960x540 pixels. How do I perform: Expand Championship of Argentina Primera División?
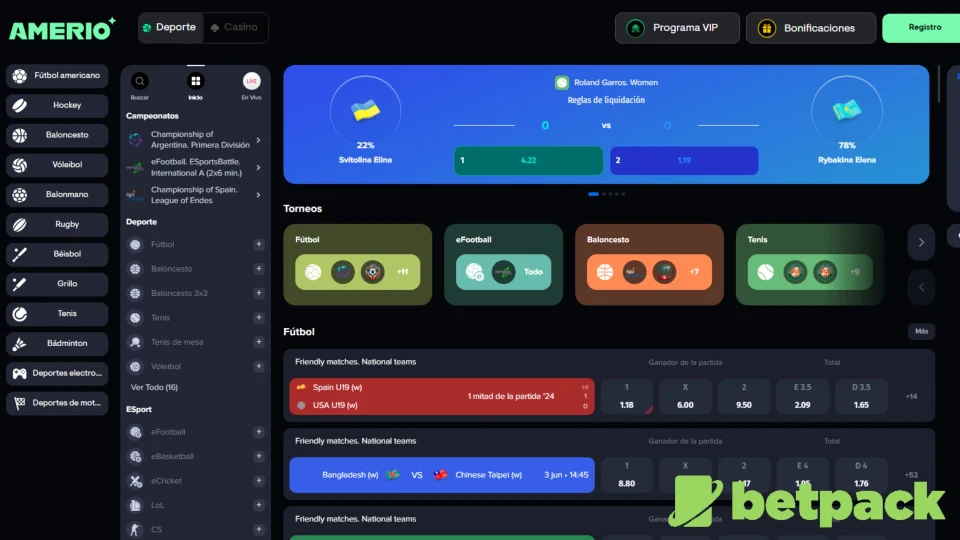pos(258,140)
